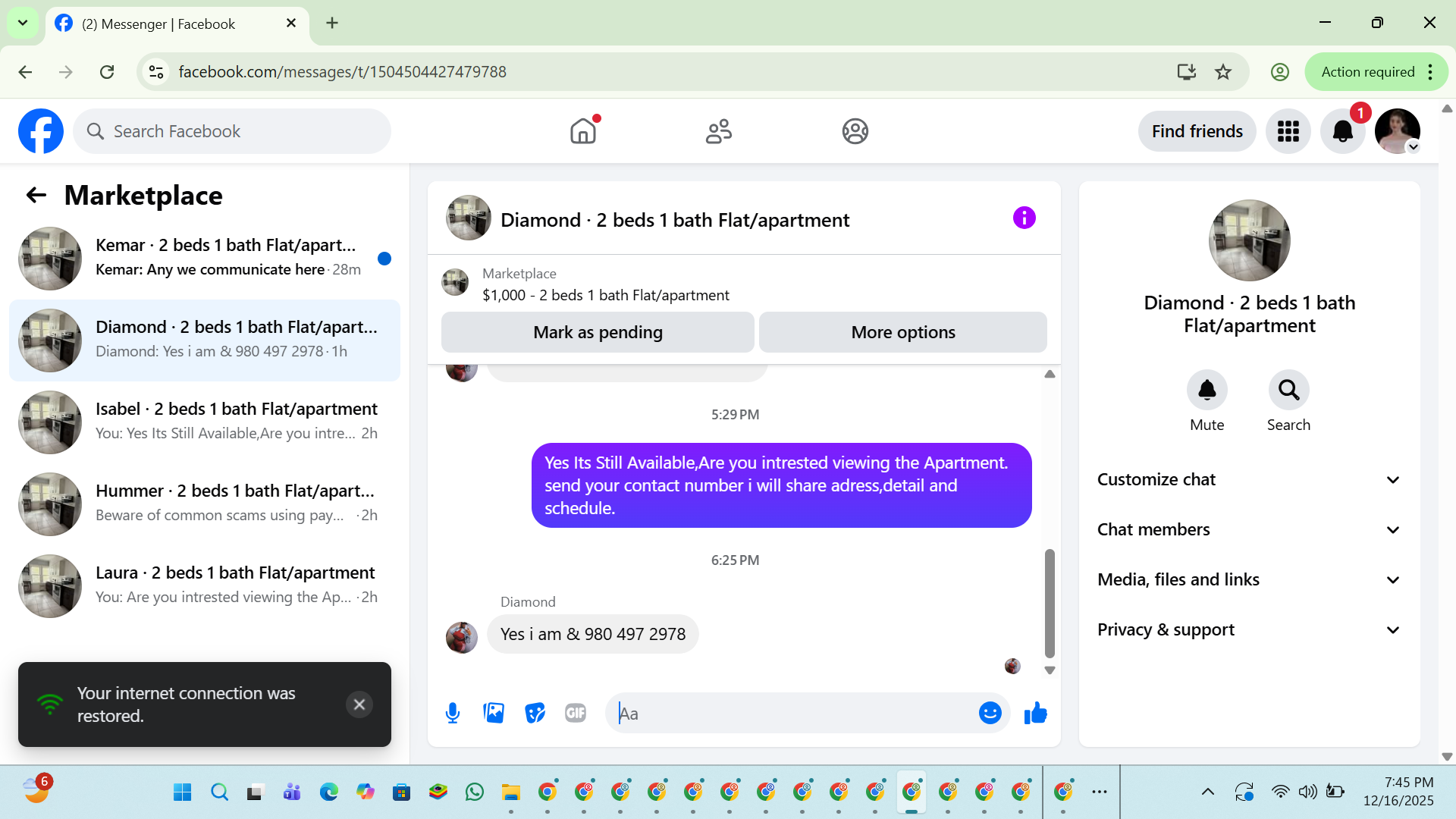This screenshot has width=1456, height=819.
Task: Click the message 'Yes i am & 980 497 2978'
Action: coord(593,634)
